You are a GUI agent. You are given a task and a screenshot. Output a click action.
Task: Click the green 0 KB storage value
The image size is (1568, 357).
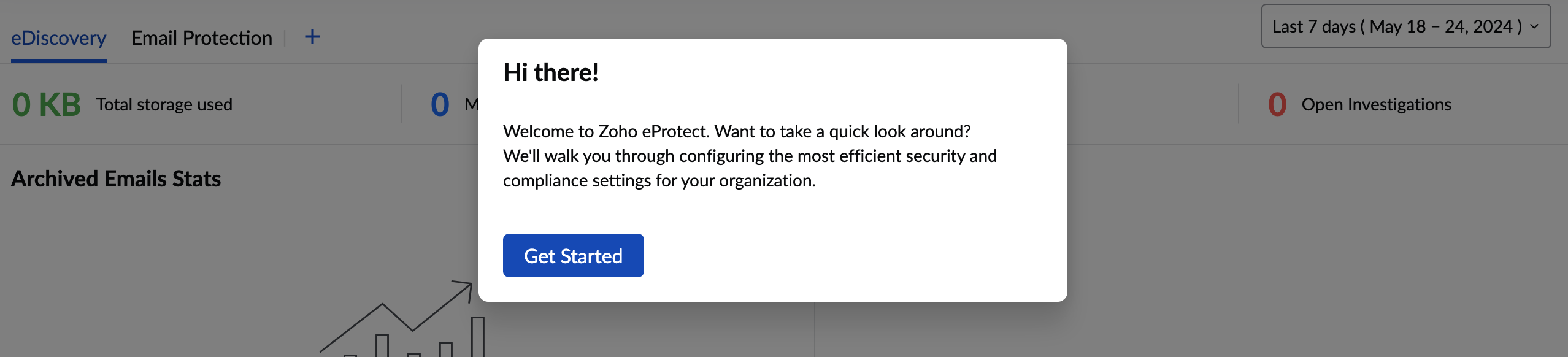pyautogui.click(x=46, y=104)
